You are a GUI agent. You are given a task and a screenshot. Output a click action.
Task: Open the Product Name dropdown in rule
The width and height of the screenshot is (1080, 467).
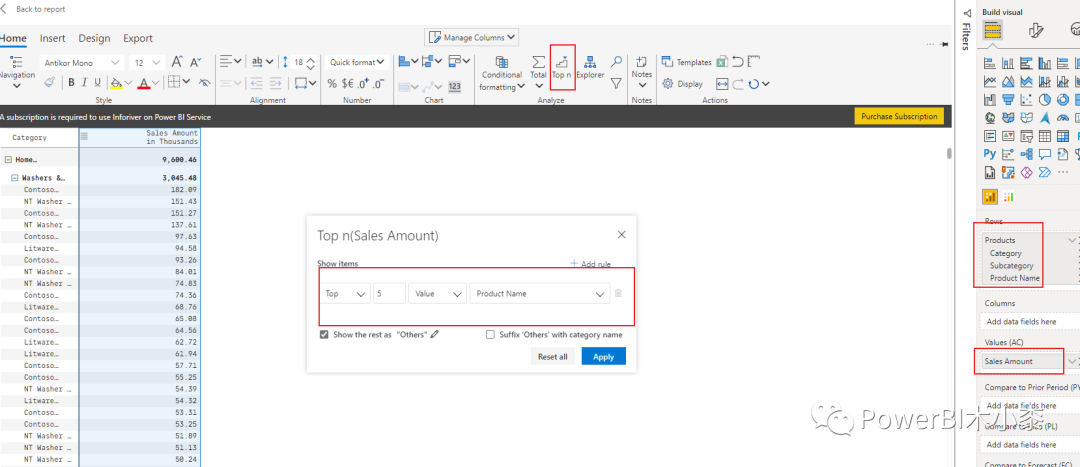coord(539,293)
